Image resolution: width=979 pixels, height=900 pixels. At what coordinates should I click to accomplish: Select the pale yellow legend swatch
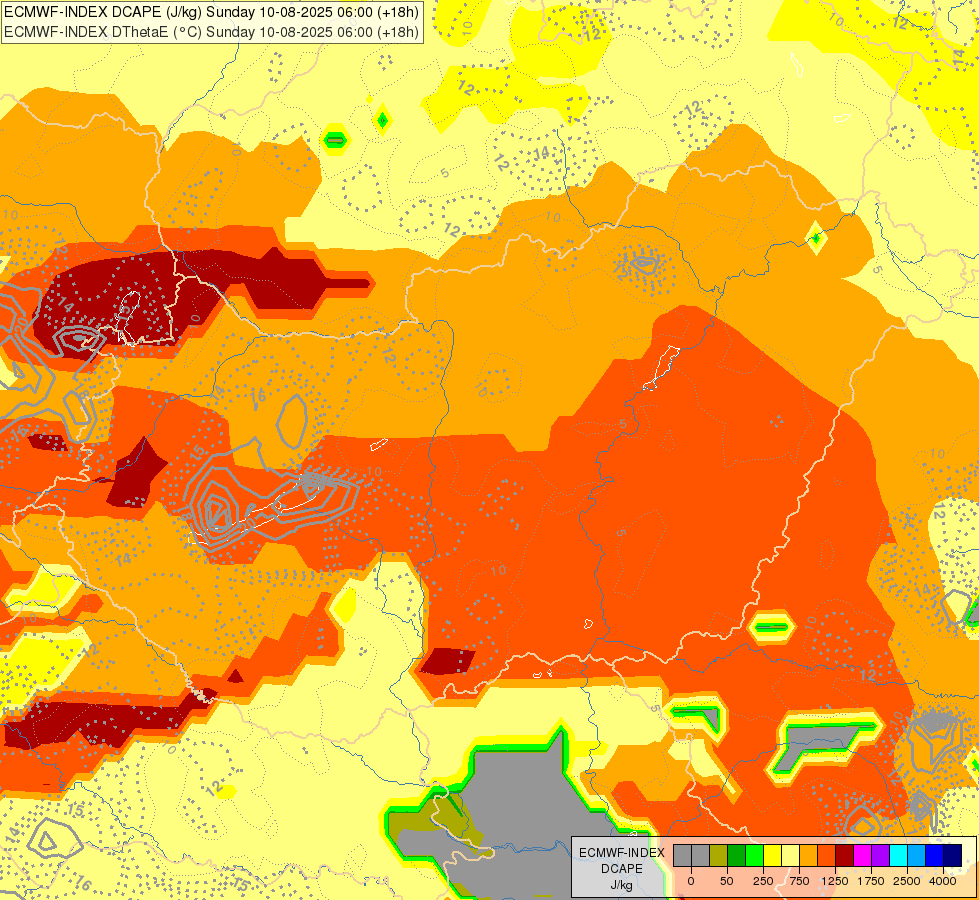790,855
